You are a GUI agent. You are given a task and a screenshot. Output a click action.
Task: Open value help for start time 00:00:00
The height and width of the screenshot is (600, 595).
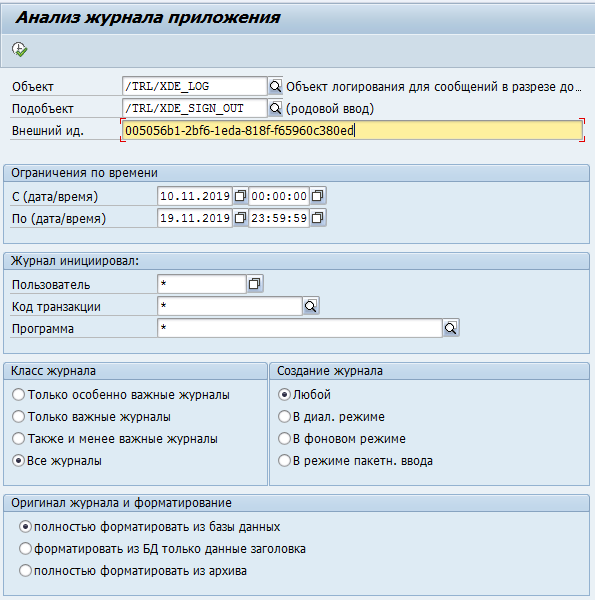point(317,196)
